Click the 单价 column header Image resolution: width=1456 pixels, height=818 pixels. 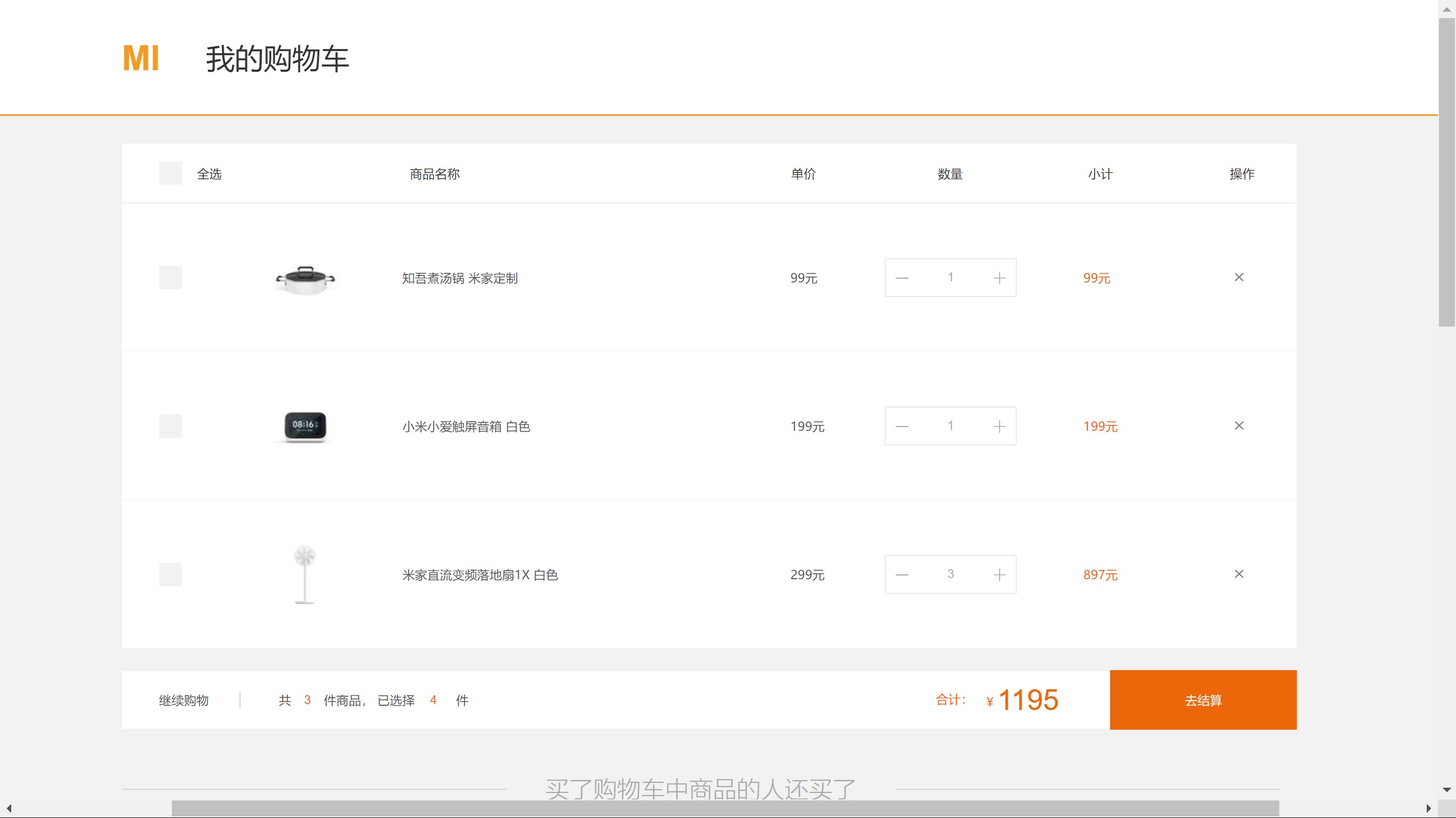tap(803, 174)
